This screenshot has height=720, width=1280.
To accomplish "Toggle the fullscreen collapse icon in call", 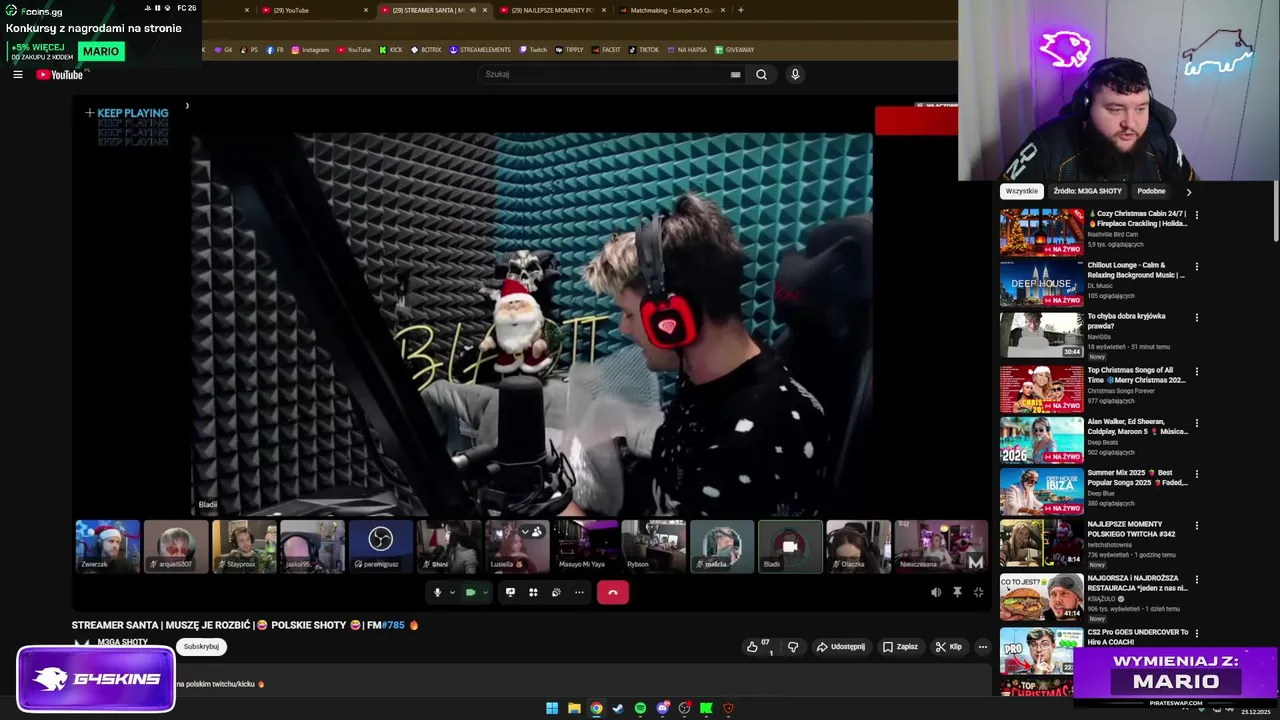I will 978,592.
